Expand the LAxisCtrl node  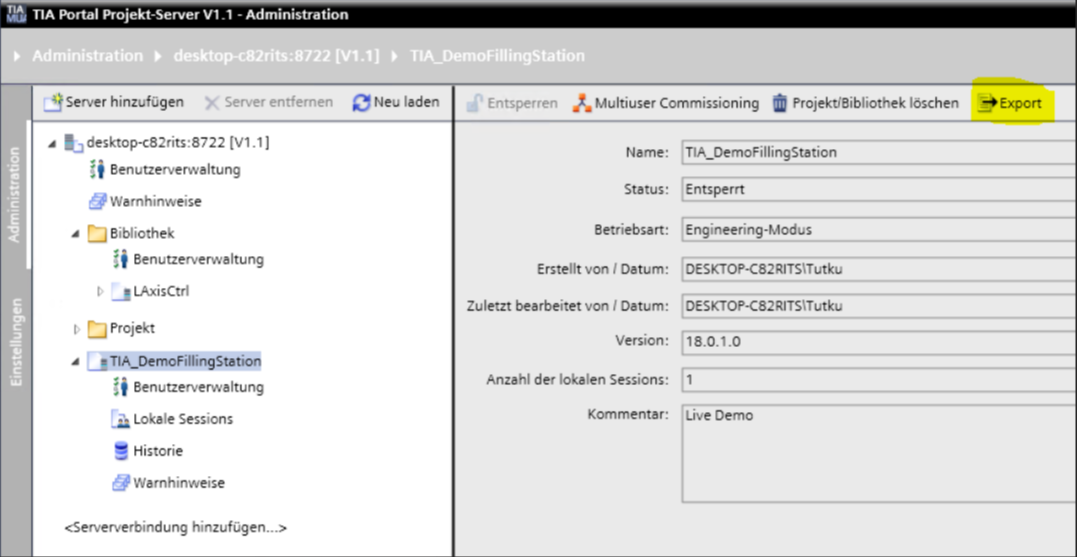click(x=100, y=292)
